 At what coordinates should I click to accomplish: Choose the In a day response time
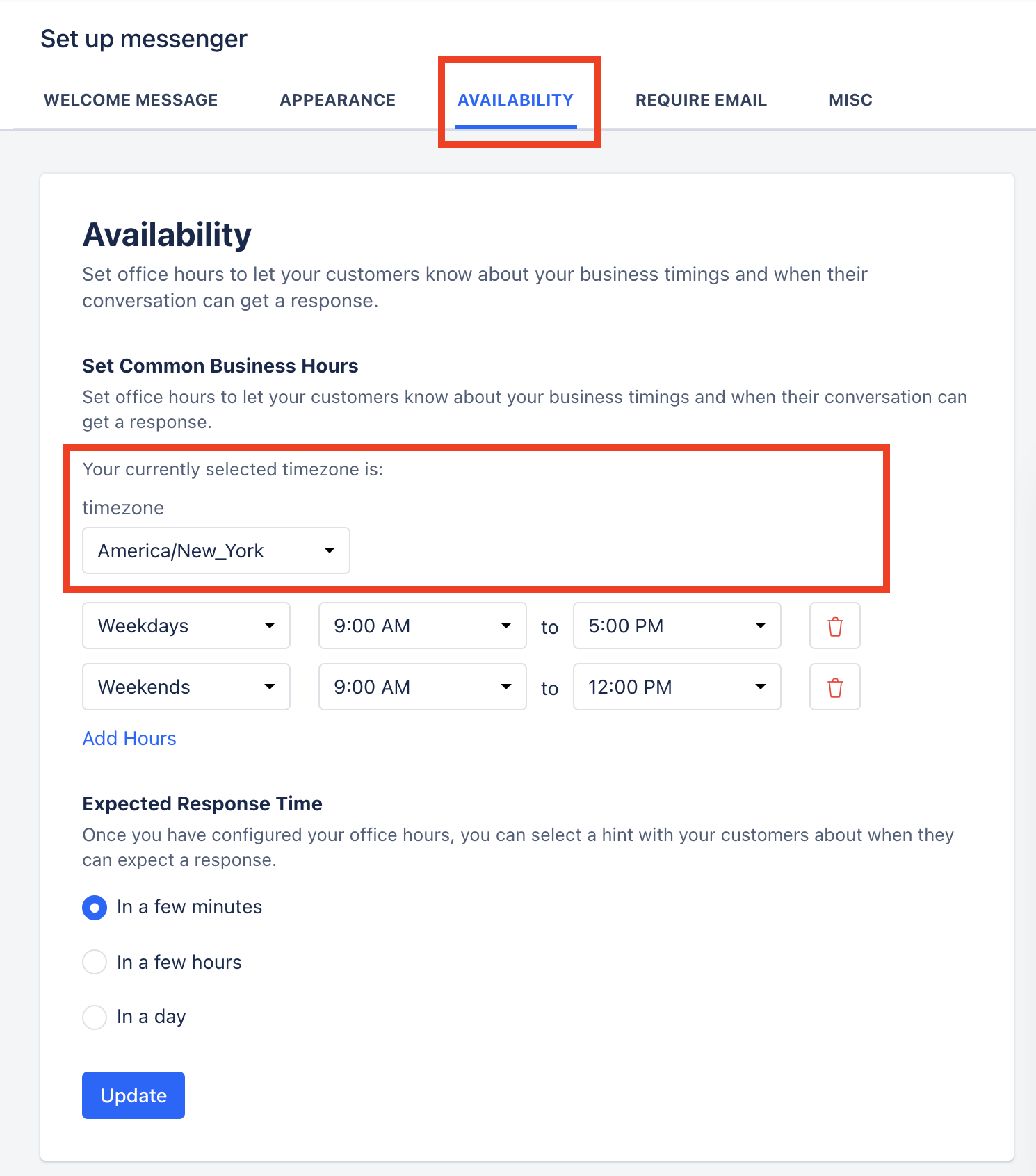[95, 1017]
